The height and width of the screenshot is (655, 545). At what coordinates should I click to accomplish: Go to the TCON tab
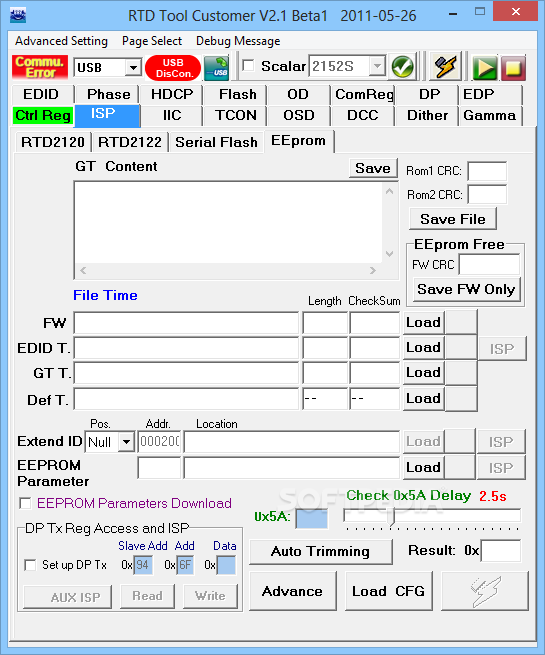point(236,115)
